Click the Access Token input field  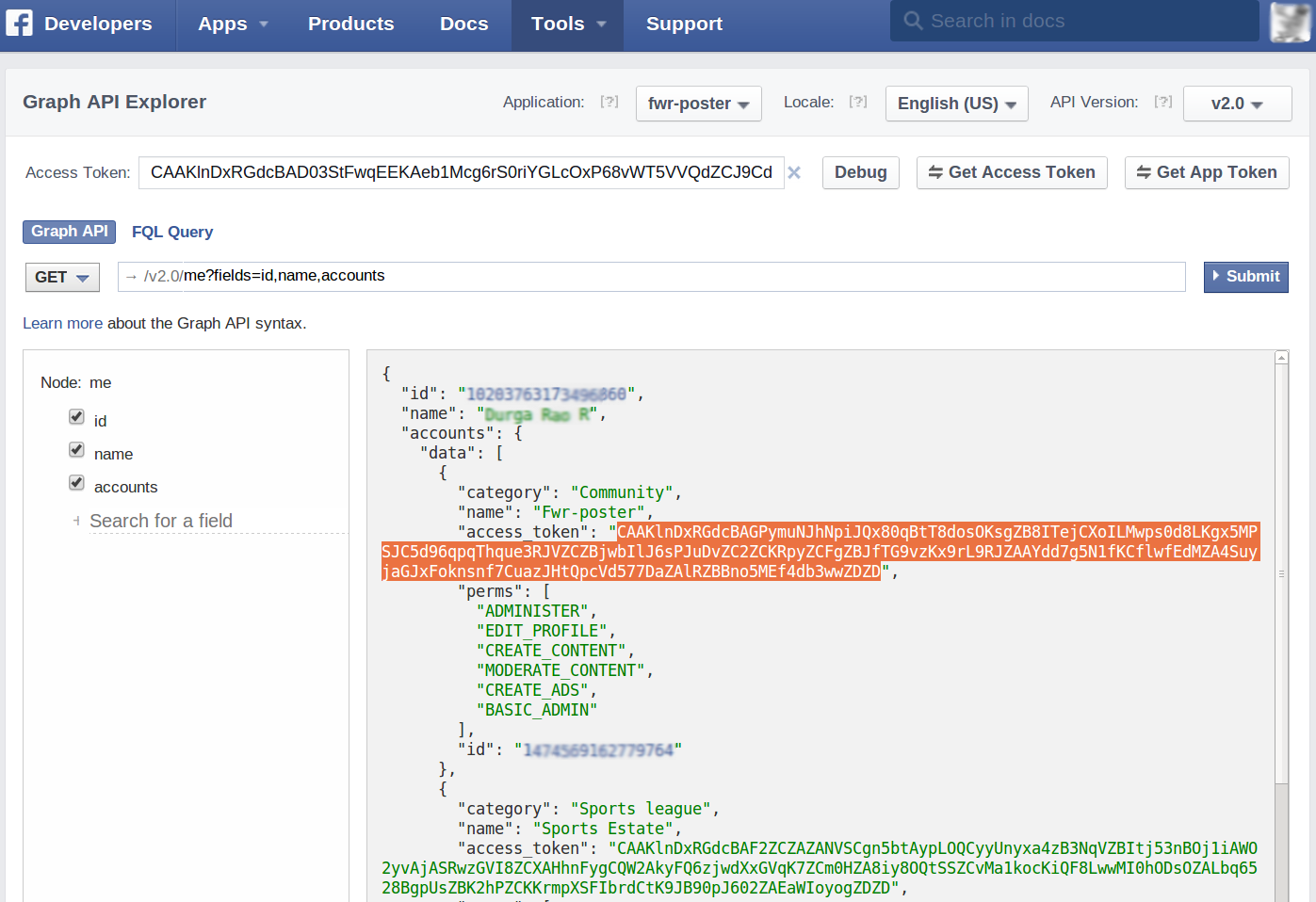point(462,172)
